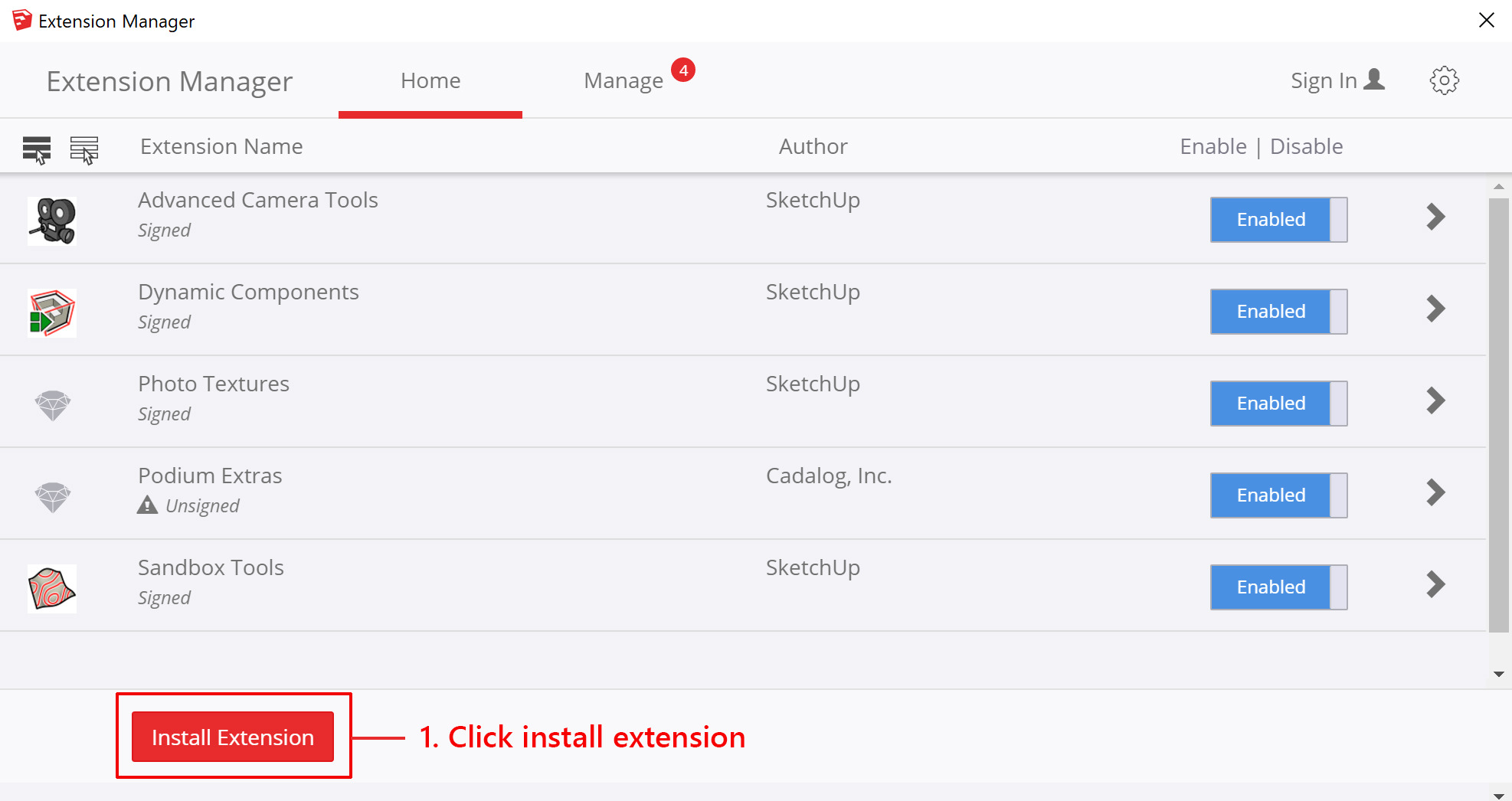Close the Extension Manager window

pos(1487,20)
